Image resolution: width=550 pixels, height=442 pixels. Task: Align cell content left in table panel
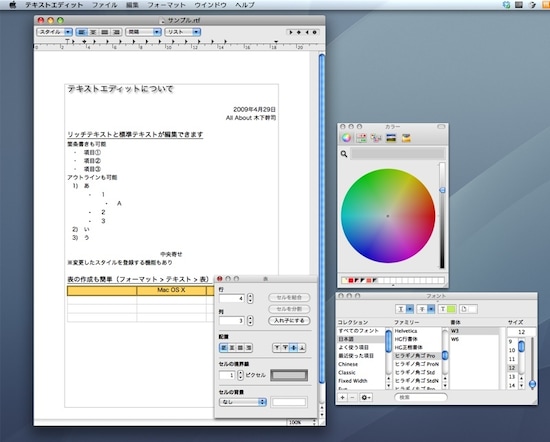[x=223, y=348]
